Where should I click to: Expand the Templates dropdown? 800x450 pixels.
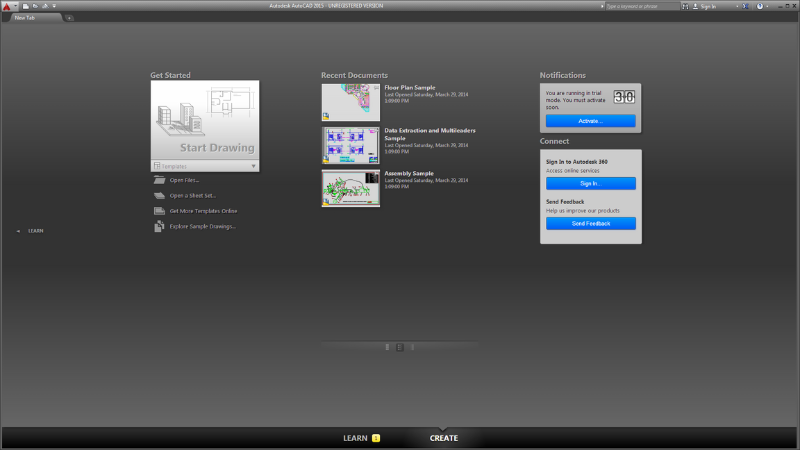pos(254,166)
